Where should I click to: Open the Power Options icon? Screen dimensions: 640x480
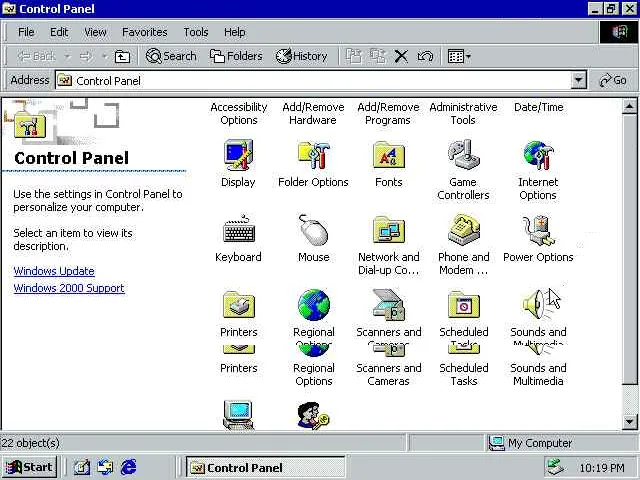pyautogui.click(x=538, y=230)
